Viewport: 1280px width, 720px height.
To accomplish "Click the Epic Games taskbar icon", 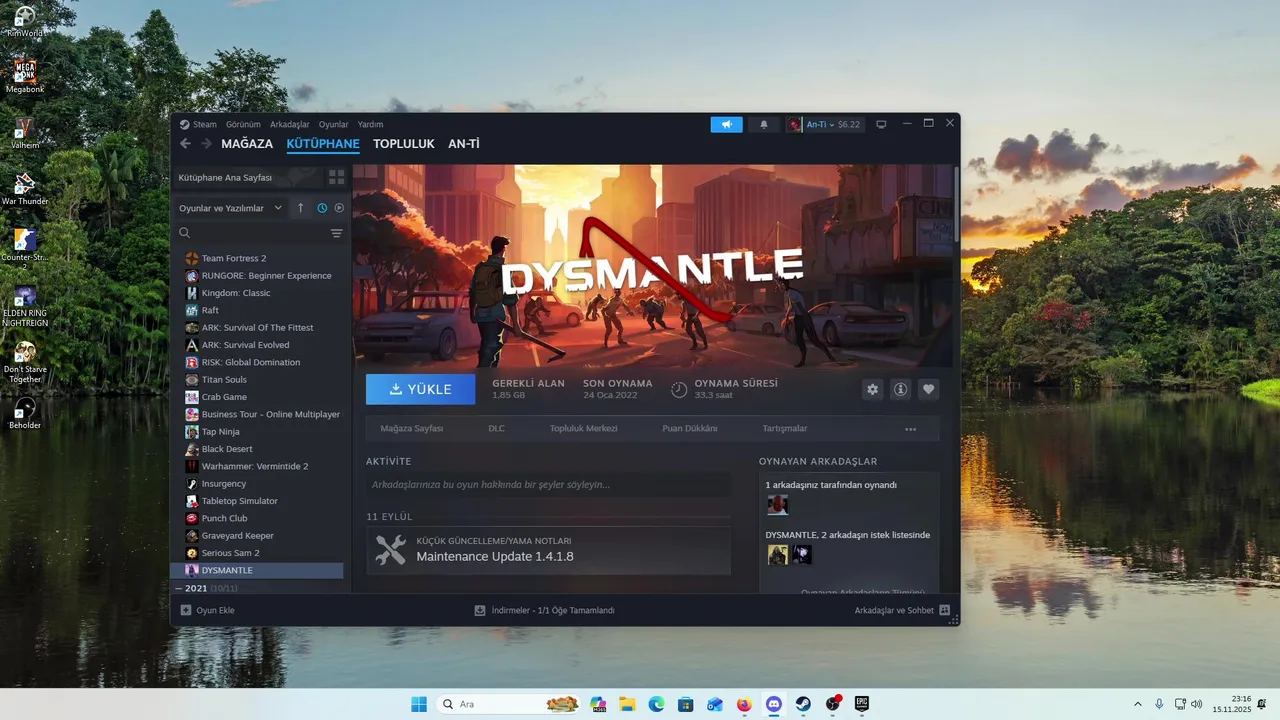I will point(861,704).
